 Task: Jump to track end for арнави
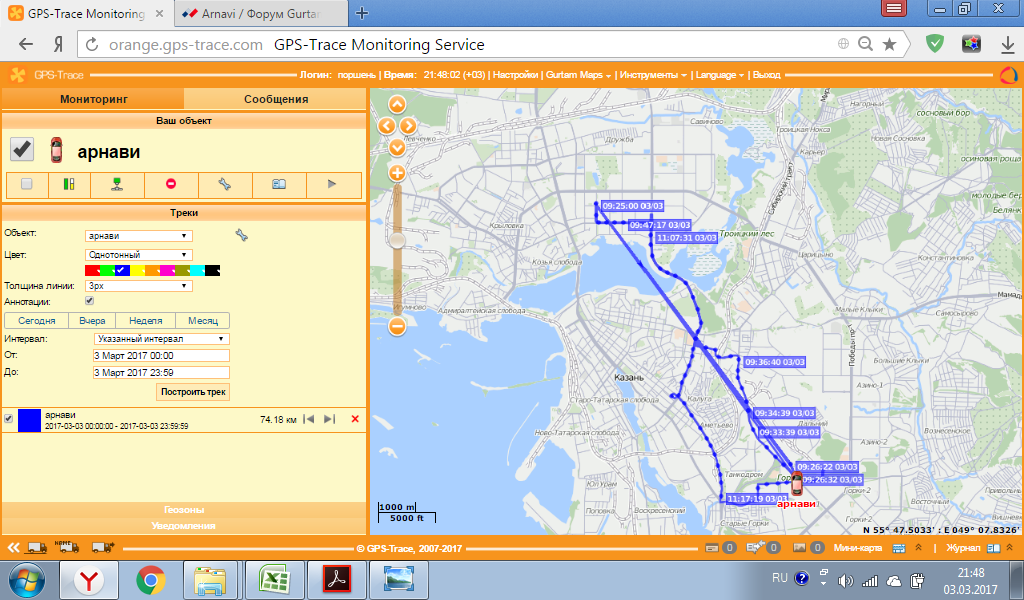pyautogui.click(x=330, y=419)
